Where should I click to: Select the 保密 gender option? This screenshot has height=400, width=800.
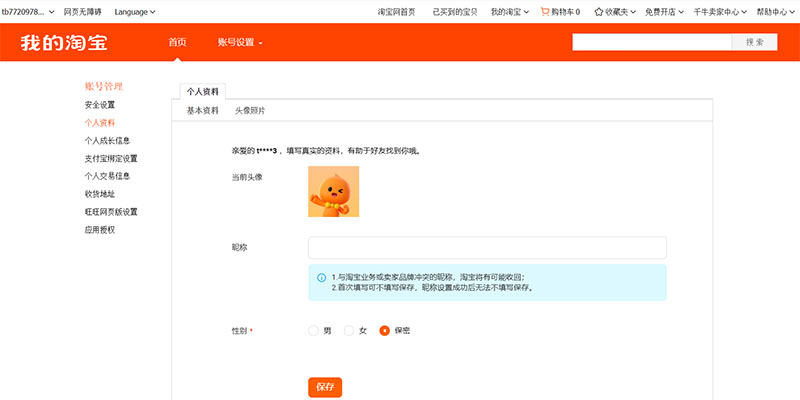[x=385, y=330]
